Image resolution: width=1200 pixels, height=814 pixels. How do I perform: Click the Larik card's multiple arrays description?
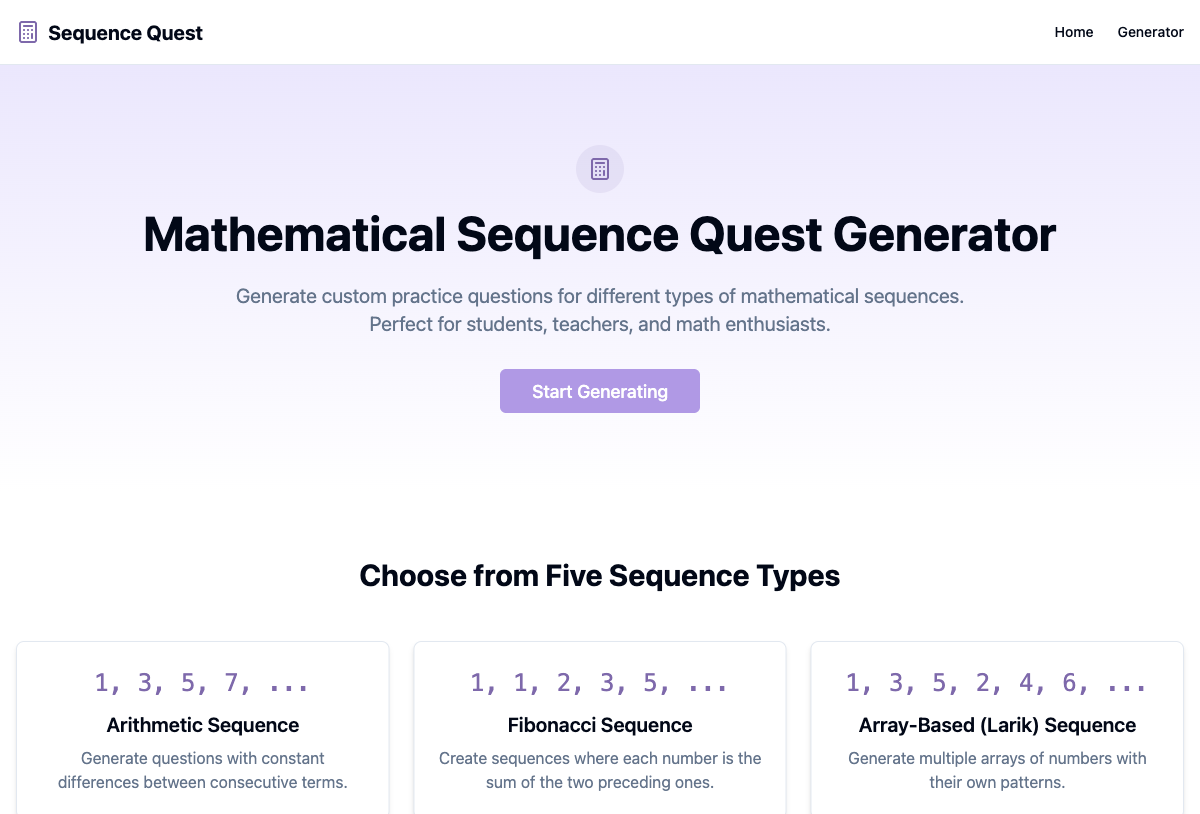point(997,770)
